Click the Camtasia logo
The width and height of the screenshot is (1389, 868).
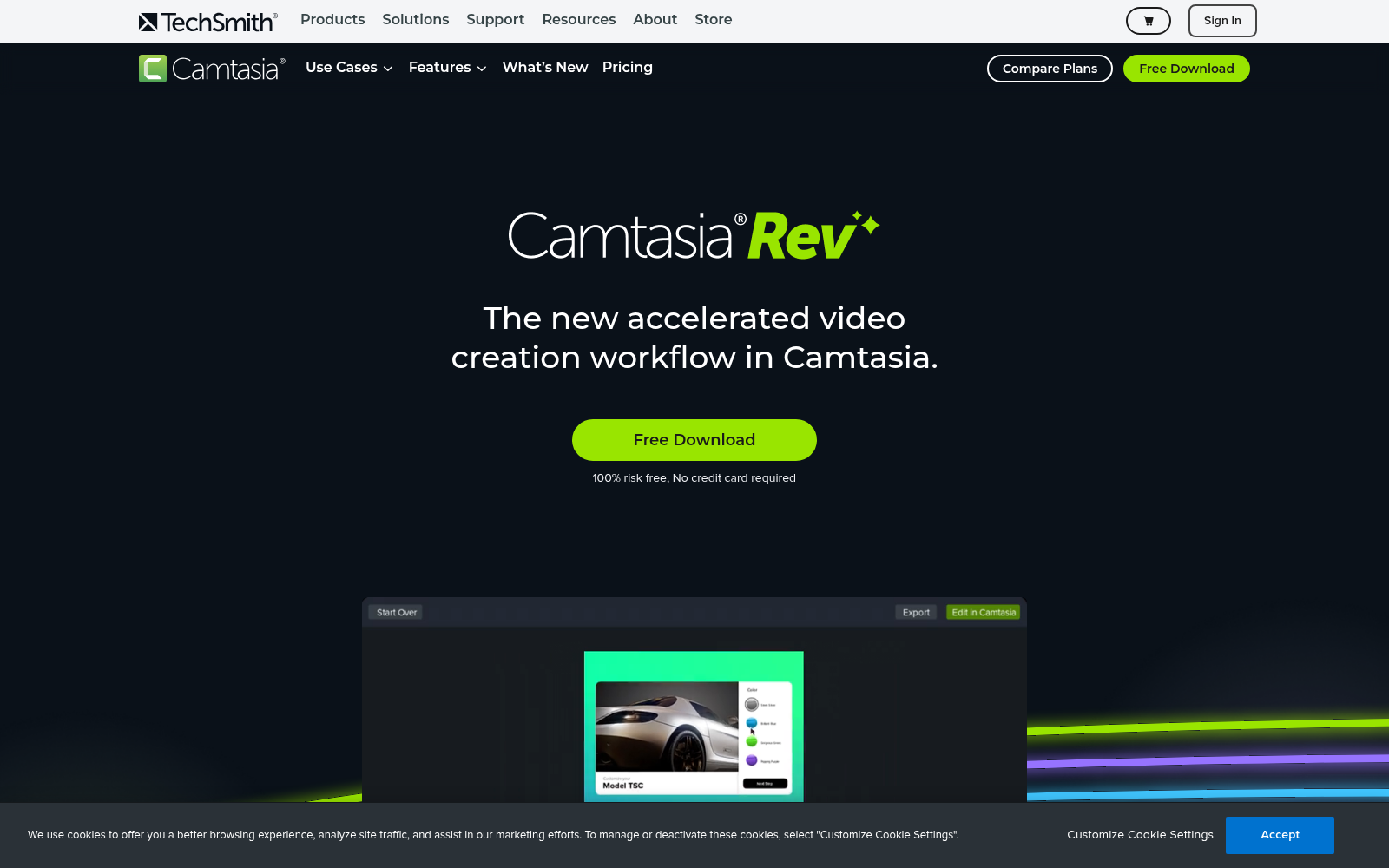[212, 69]
